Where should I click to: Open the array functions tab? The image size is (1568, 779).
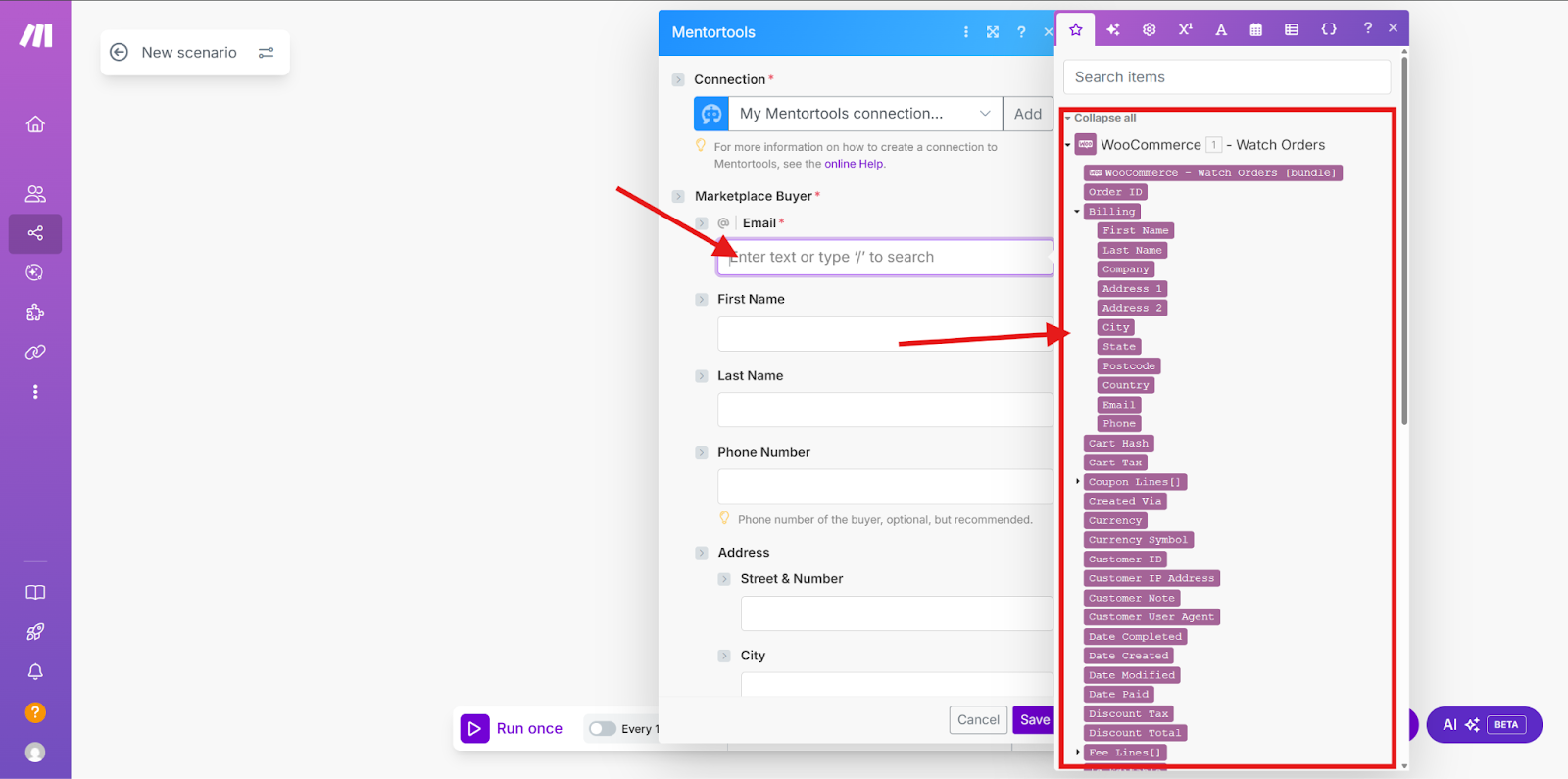[1292, 29]
